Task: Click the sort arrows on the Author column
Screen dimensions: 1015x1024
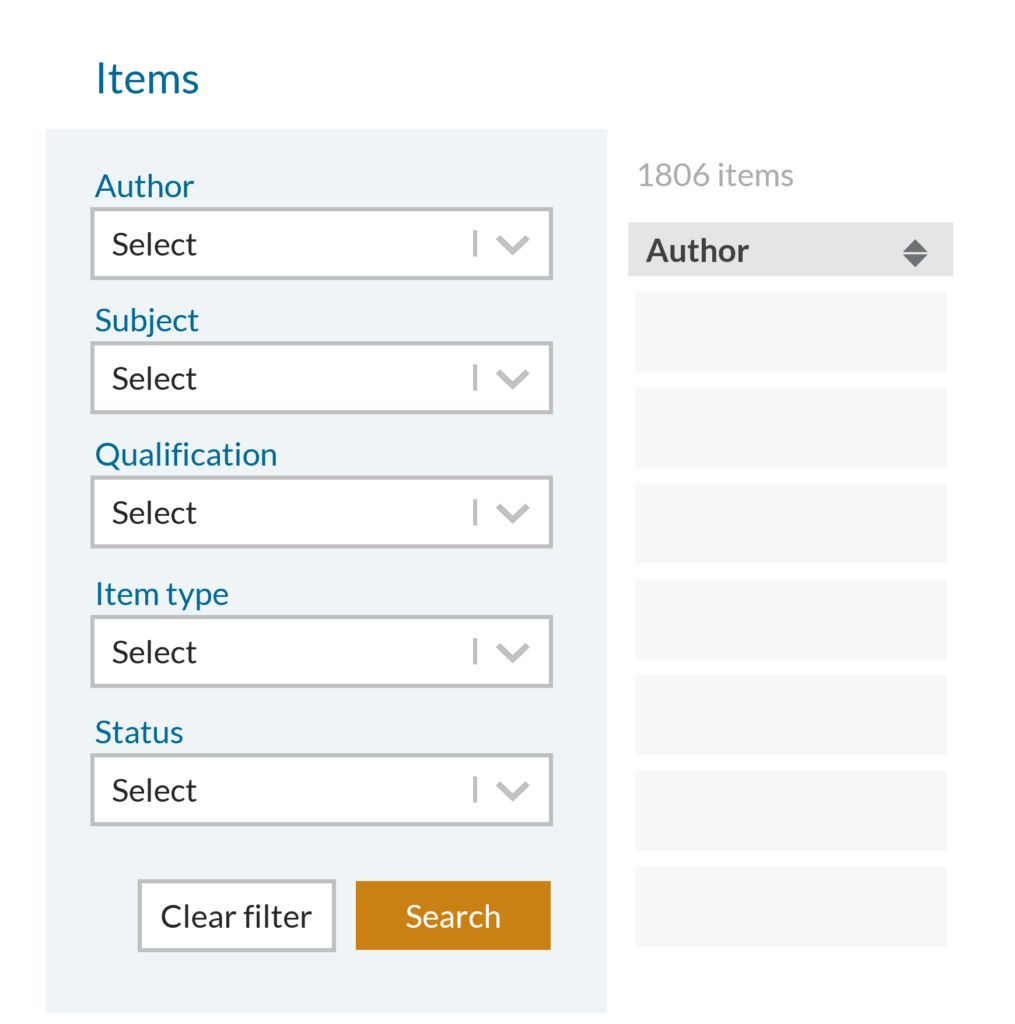Action: (x=916, y=251)
